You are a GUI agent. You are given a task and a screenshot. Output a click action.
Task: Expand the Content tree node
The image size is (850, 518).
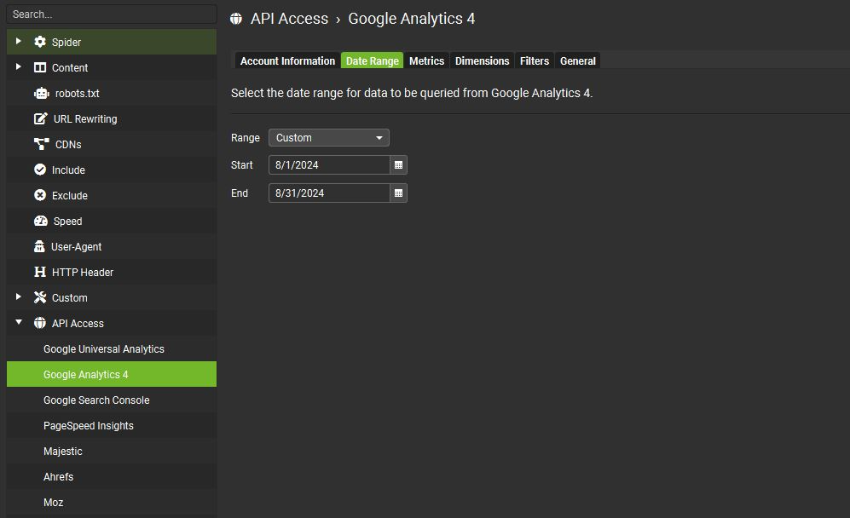pyautogui.click(x=18, y=67)
